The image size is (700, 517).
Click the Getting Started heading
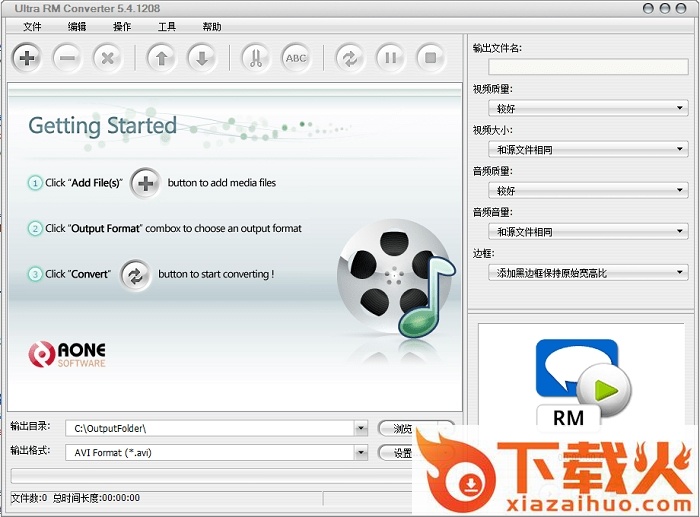tap(103, 126)
